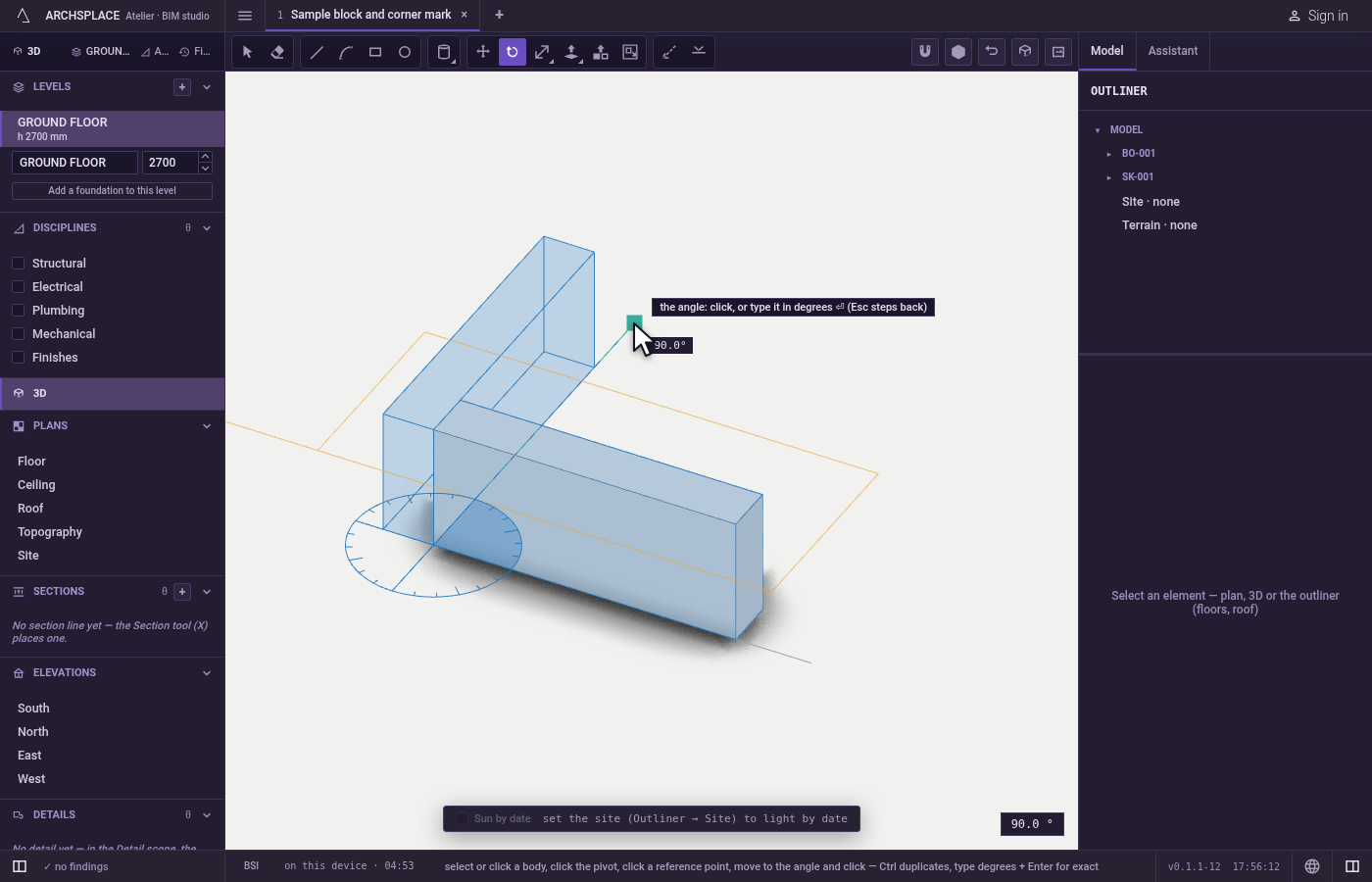Open the cylinder solids tool
This screenshot has height=882, width=1372.
point(444,52)
